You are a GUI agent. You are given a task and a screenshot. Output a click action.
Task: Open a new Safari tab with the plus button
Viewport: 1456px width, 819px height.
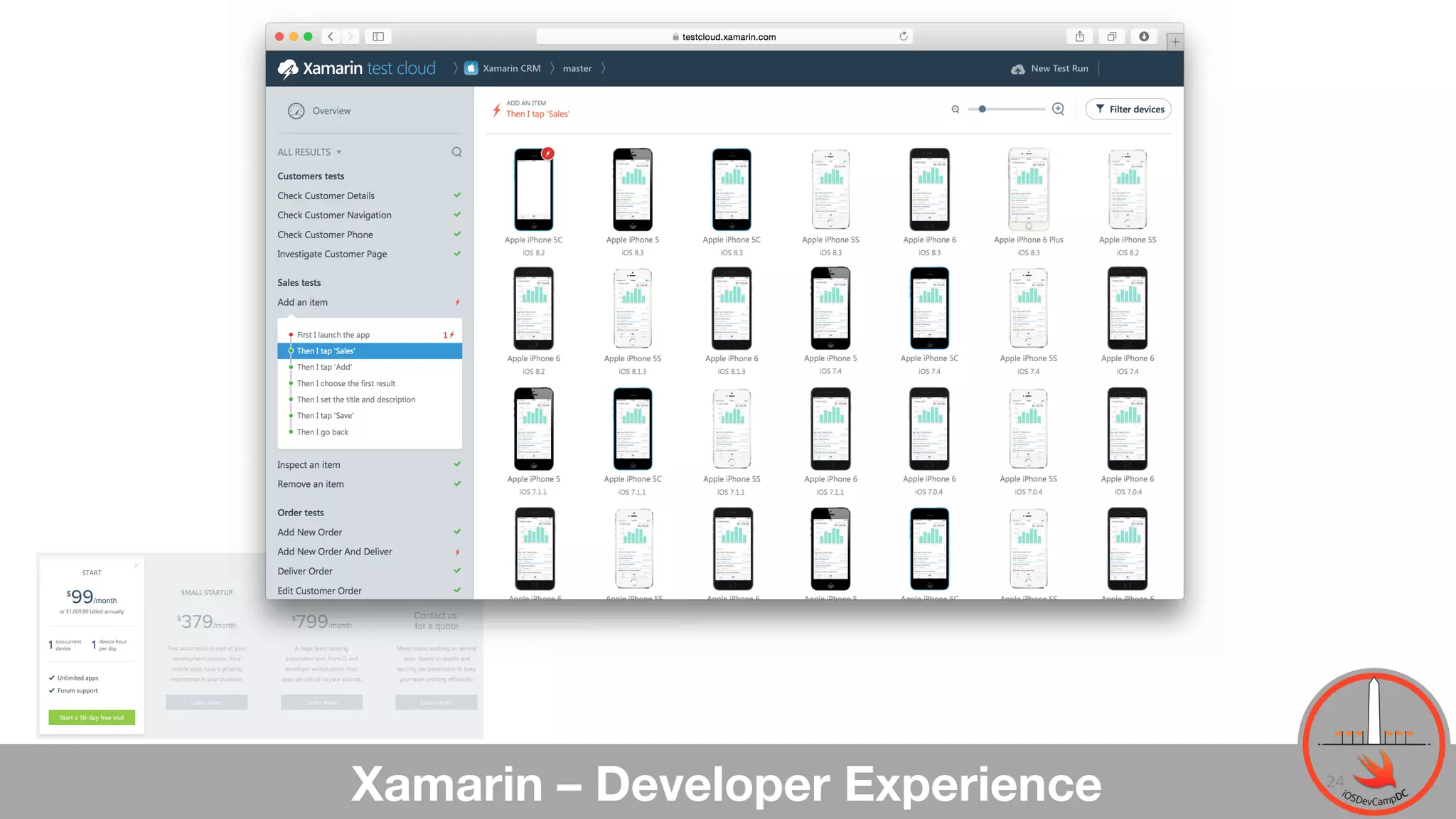[x=1175, y=42]
